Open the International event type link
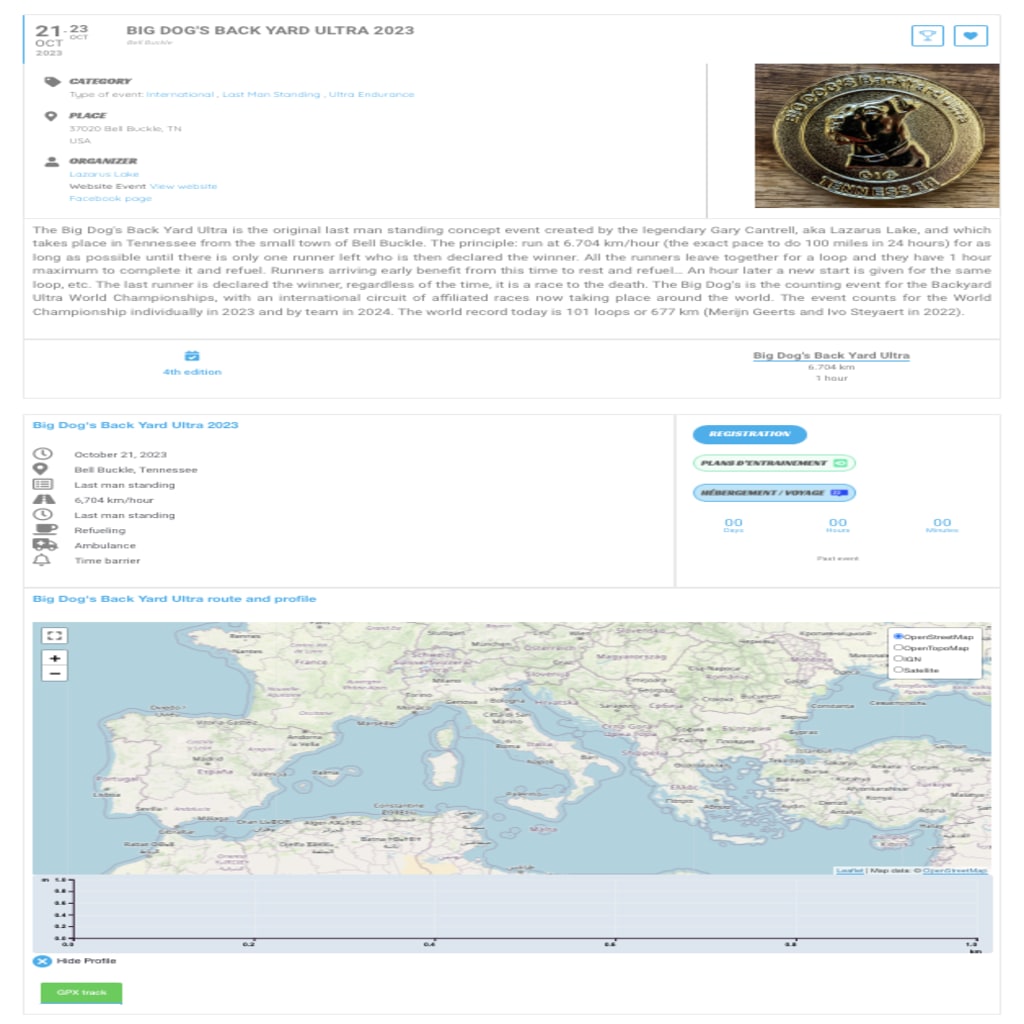Viewport: 1024px width, 1024px height. click(x=180, y=95)
